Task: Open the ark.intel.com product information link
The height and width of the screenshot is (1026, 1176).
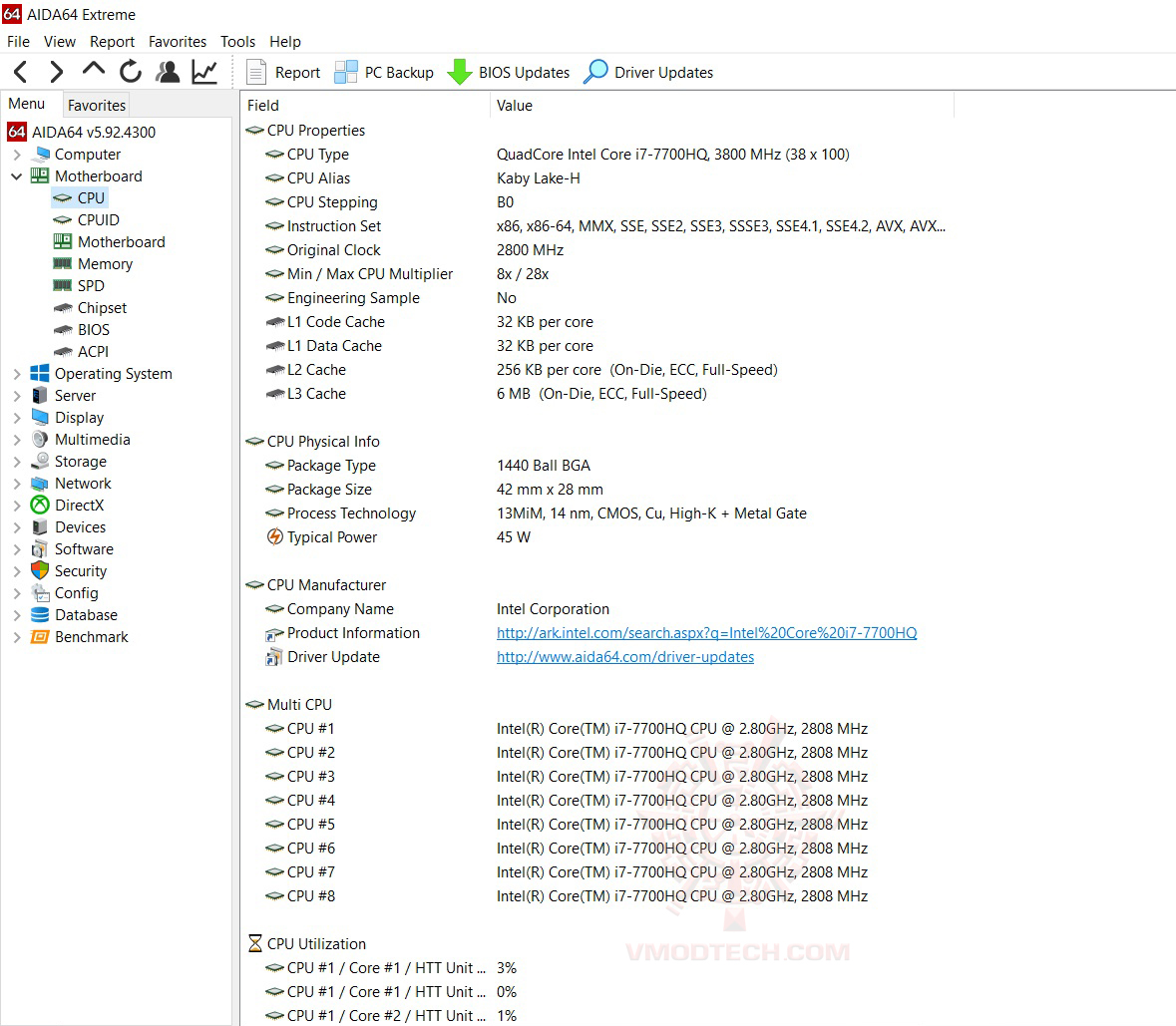Action: coord(706,633)
